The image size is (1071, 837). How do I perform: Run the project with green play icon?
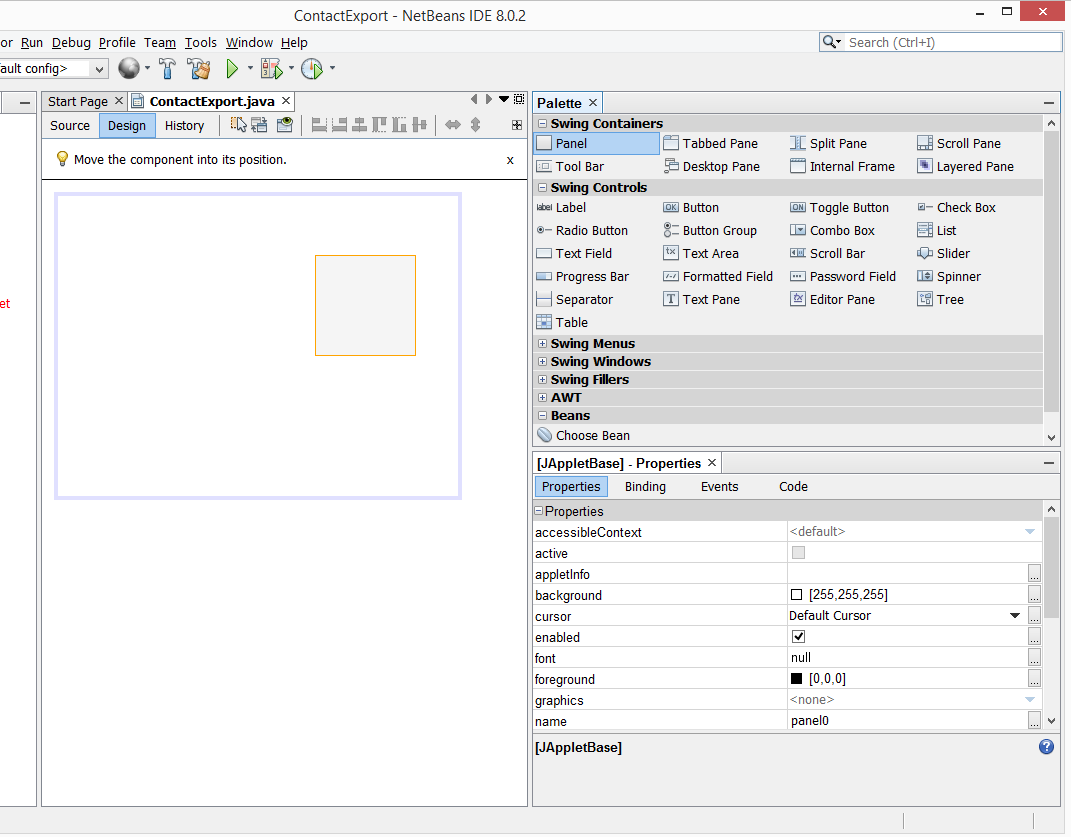pos(232,69)
